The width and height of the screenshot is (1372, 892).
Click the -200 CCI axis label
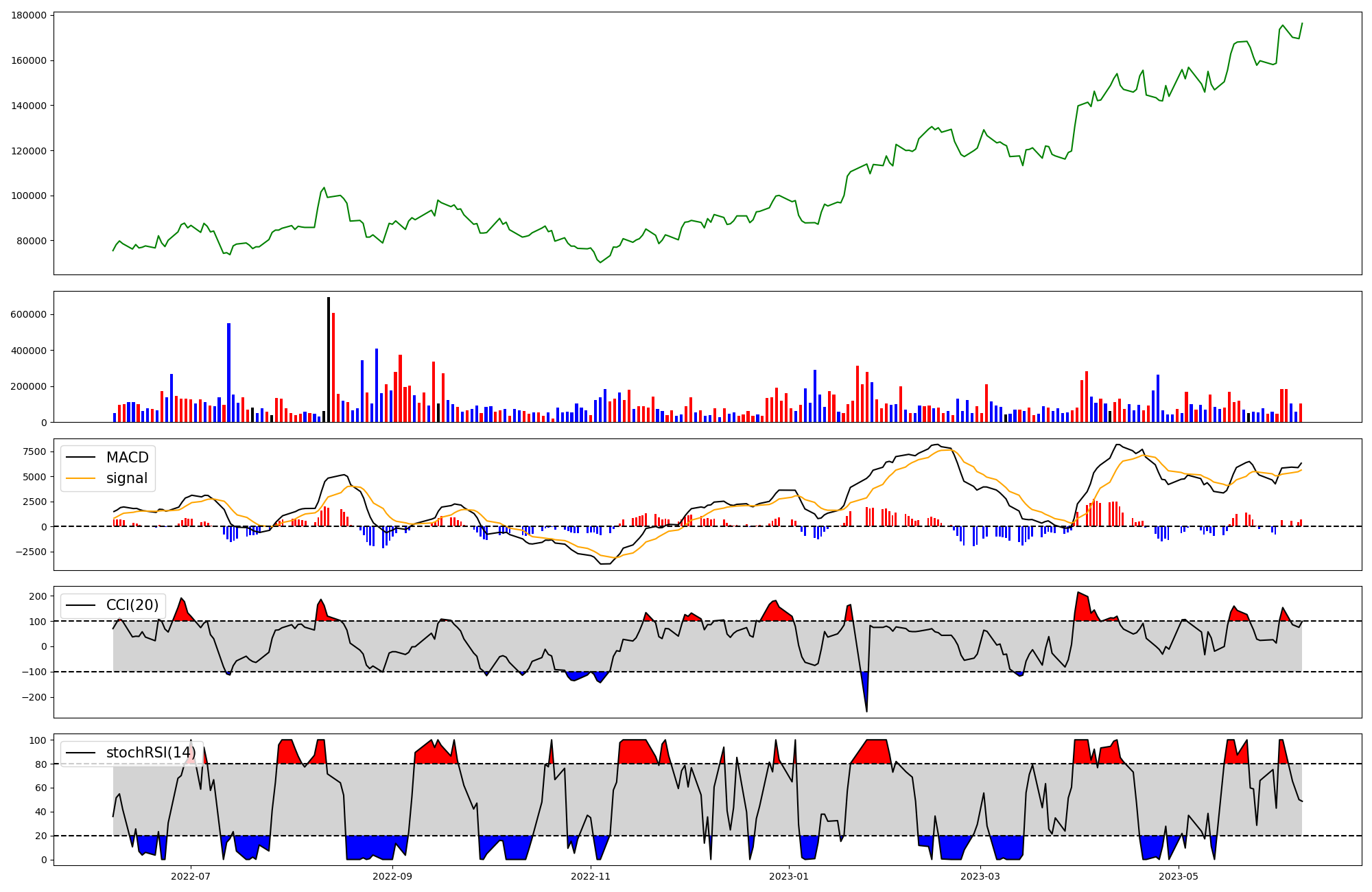point(33,697)
